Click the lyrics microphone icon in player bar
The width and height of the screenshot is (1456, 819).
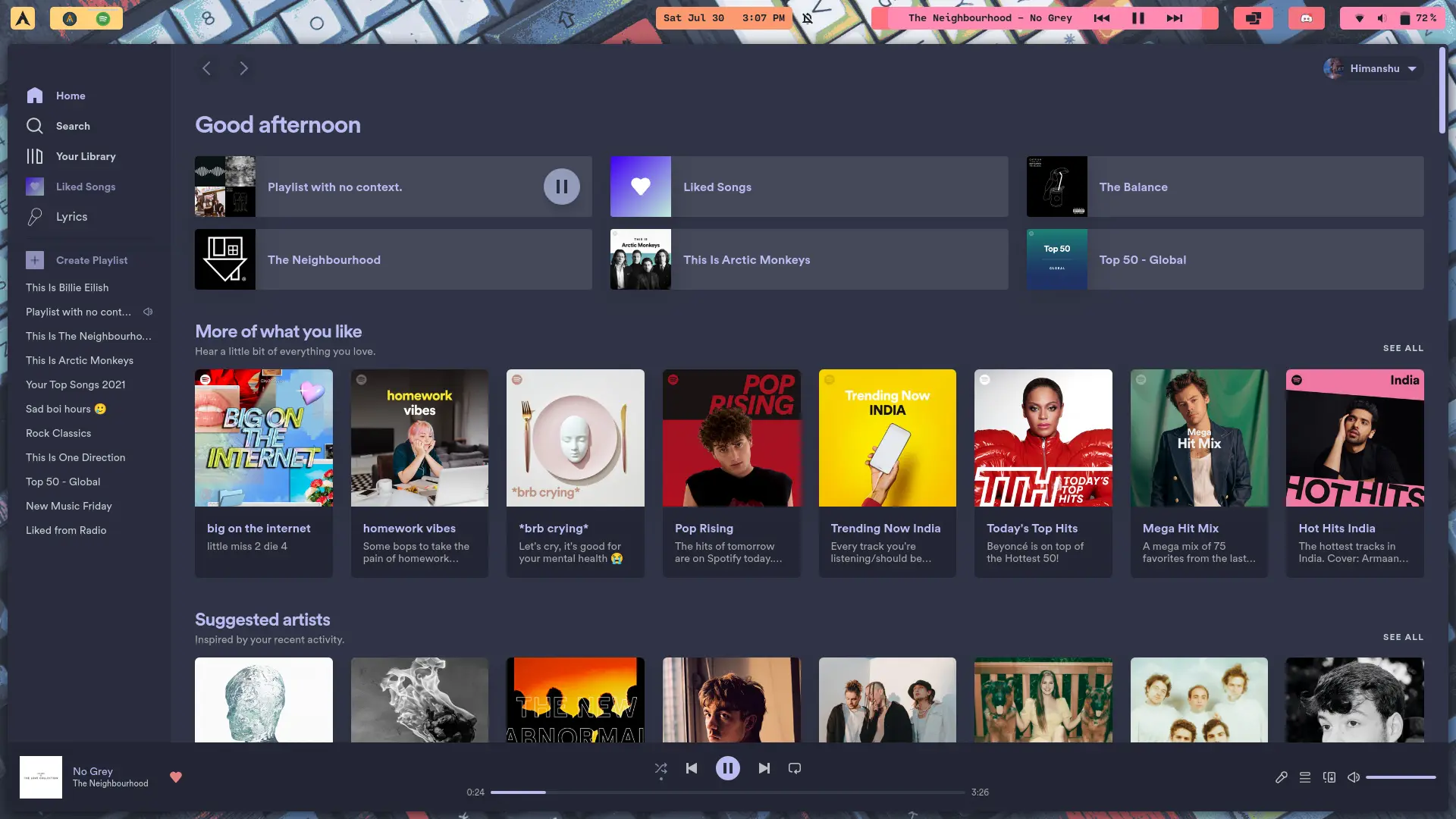(x=1281, y=777)
